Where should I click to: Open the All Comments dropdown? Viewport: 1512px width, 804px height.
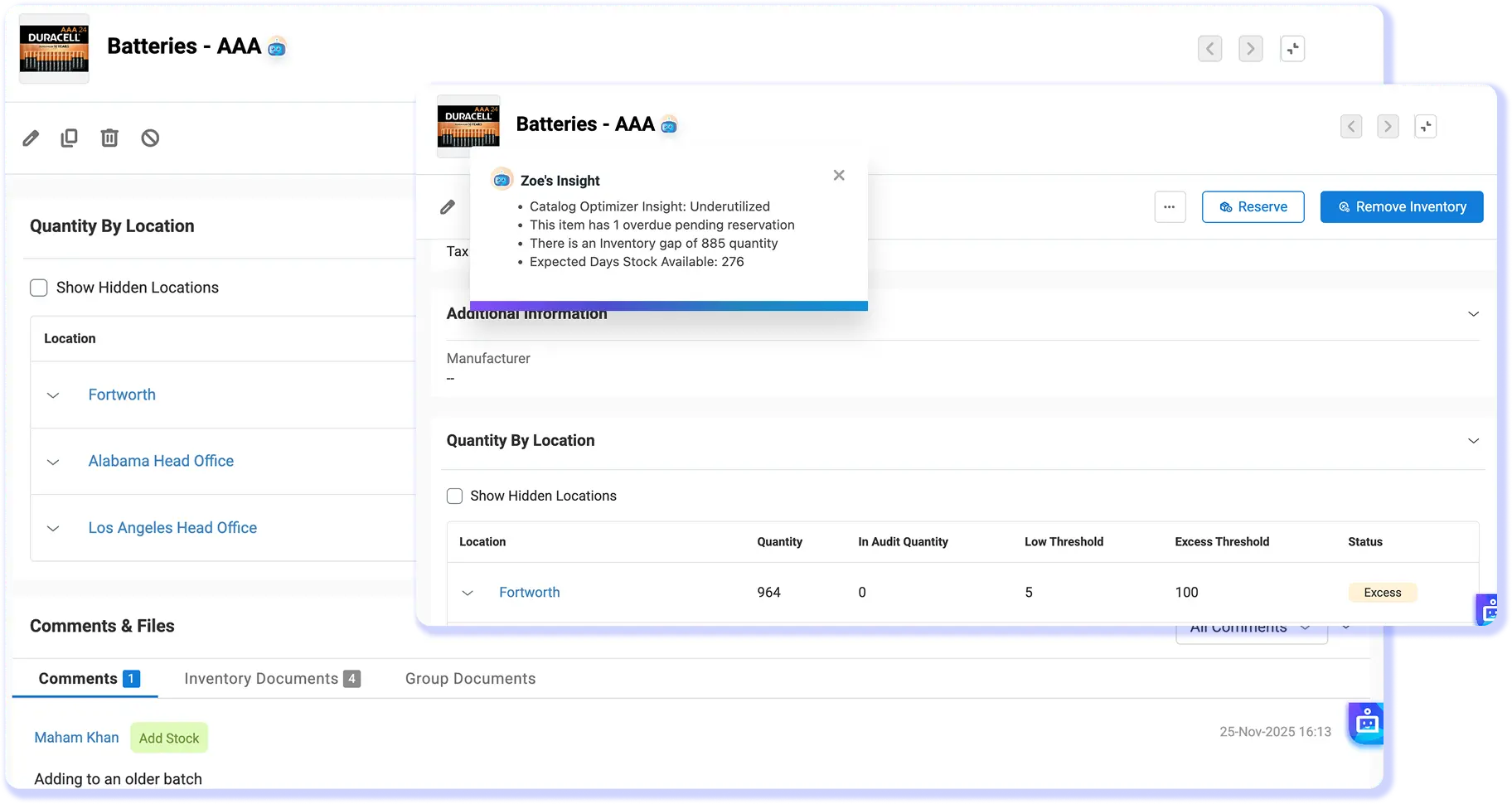[x=1252, y=628]
